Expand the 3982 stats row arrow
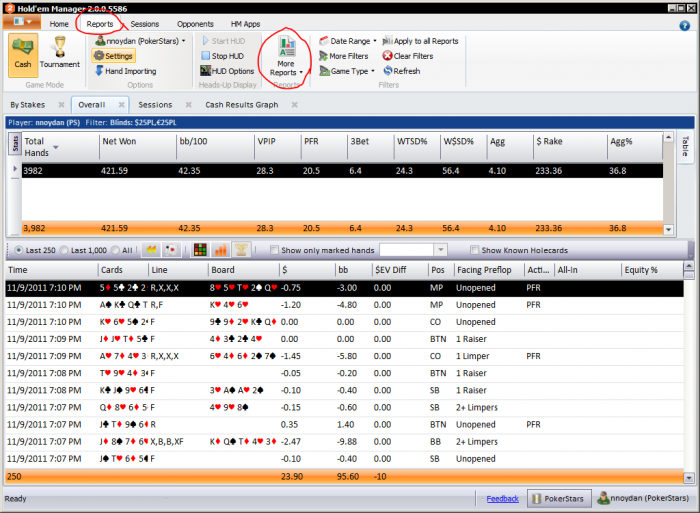 [15, 169]
